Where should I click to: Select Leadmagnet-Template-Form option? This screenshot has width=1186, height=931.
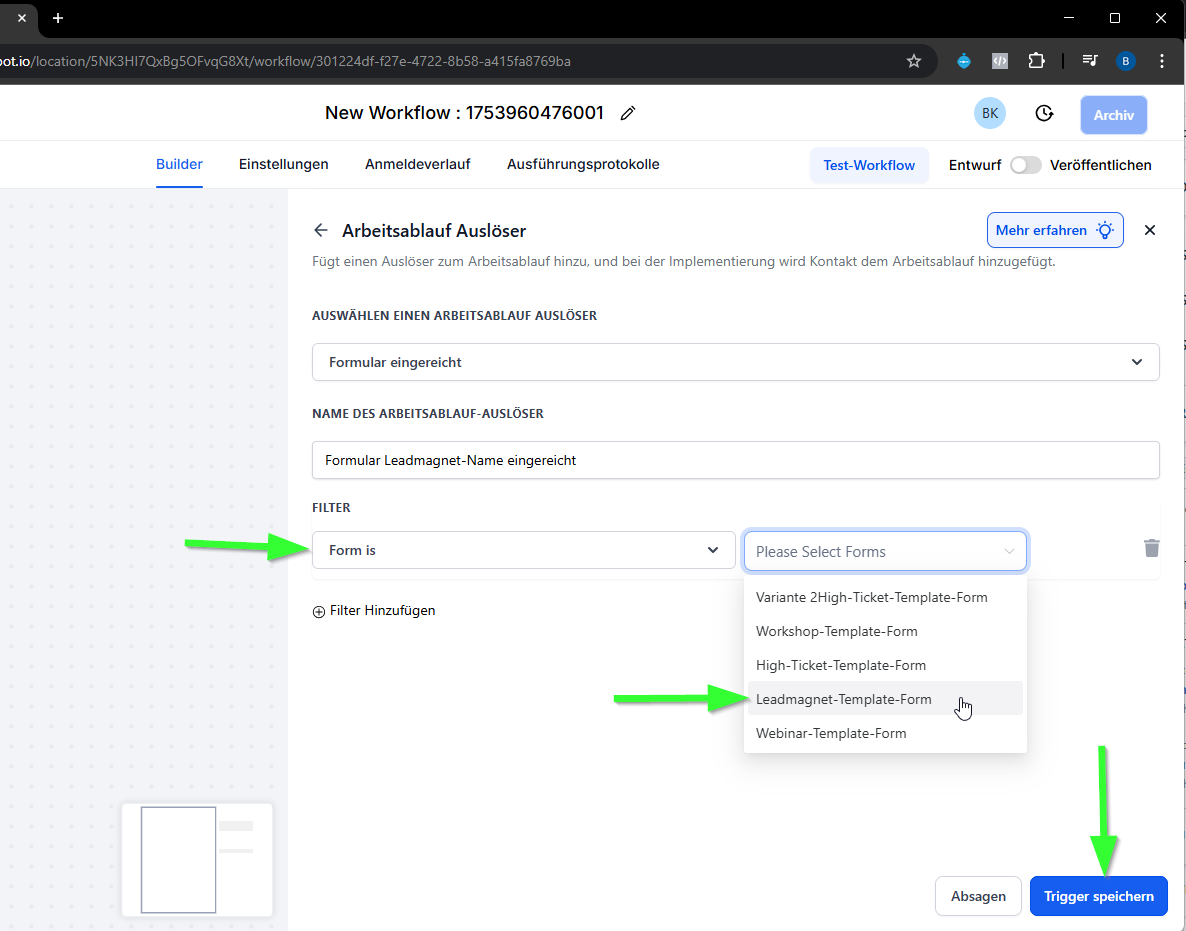(885, 700)
